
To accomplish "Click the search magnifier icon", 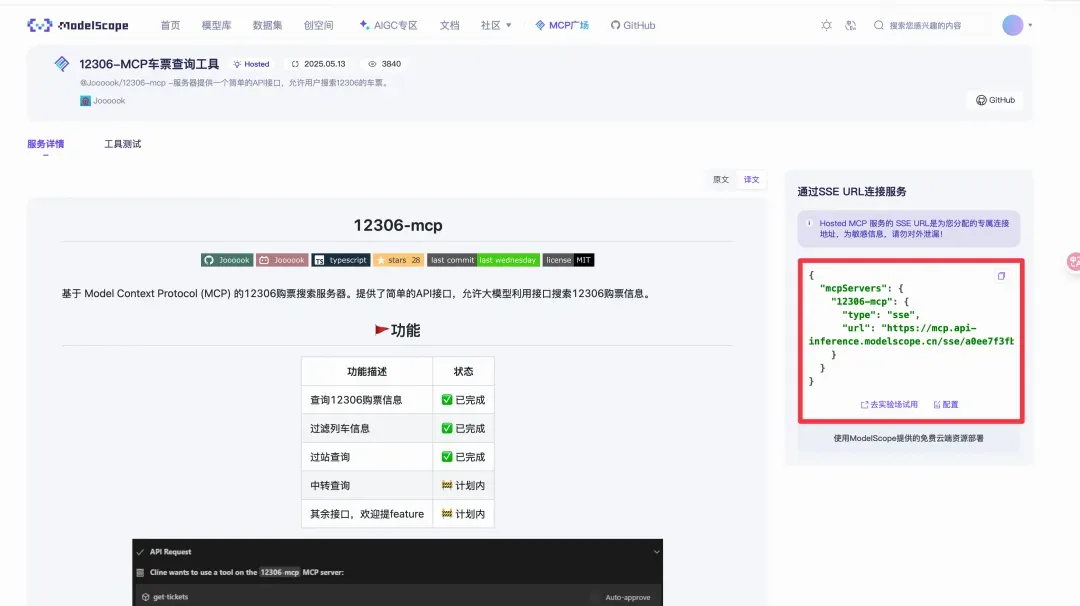I will (x=878, y=25).
